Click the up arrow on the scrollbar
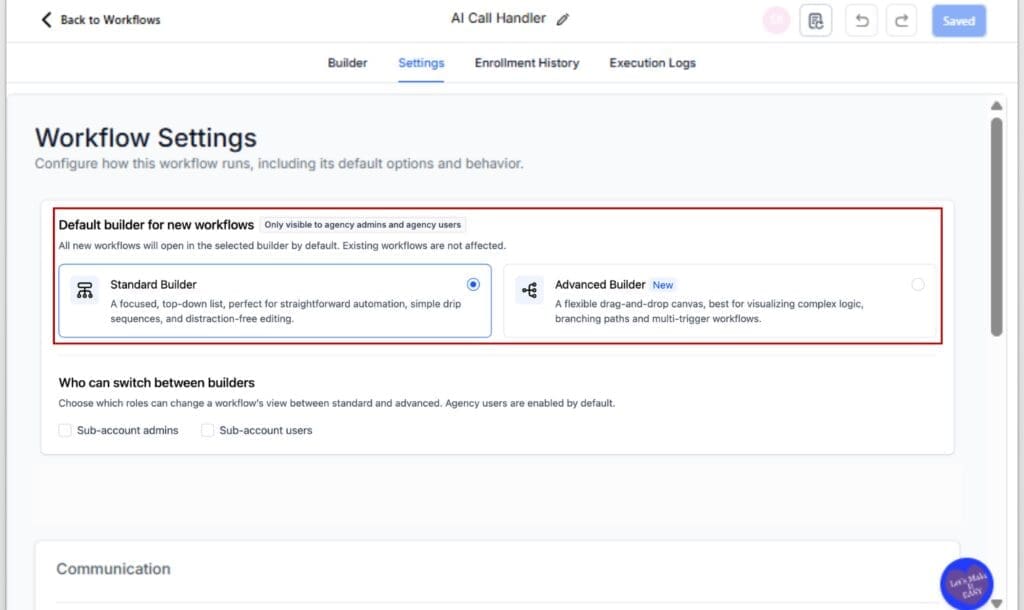The image size is (1024, 610). (997, 105)
